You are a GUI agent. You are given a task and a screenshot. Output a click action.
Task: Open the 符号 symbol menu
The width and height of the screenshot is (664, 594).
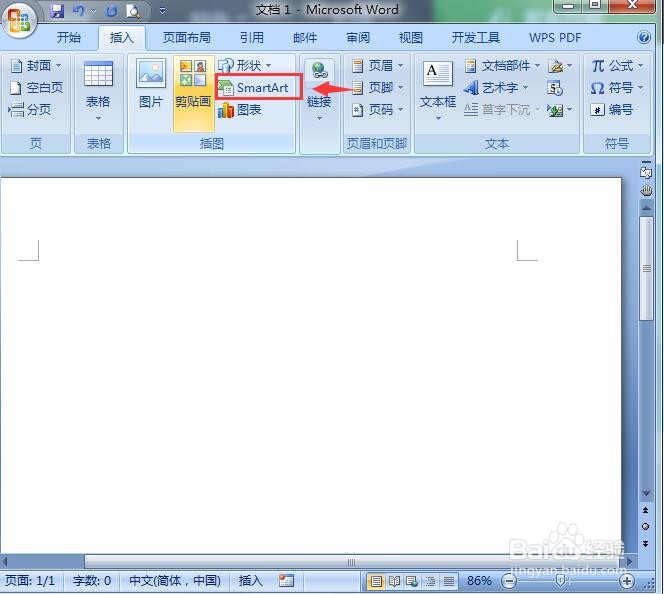(617, 88)
